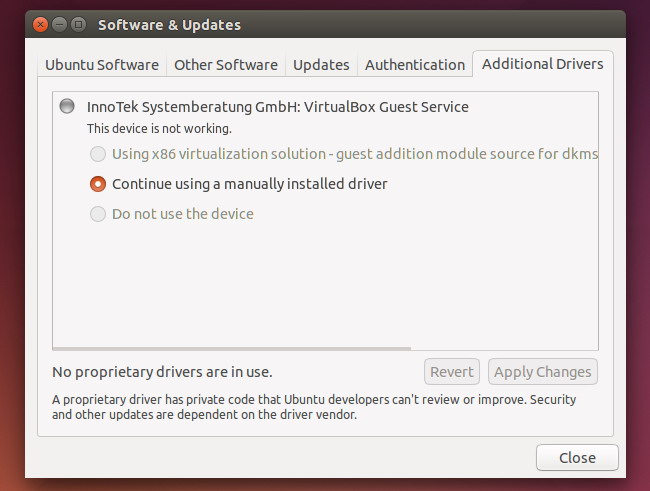This screenshot has height=491, width=650.
Task: Open the Ubuntu Software tab
Action: (x=102, y=65)
